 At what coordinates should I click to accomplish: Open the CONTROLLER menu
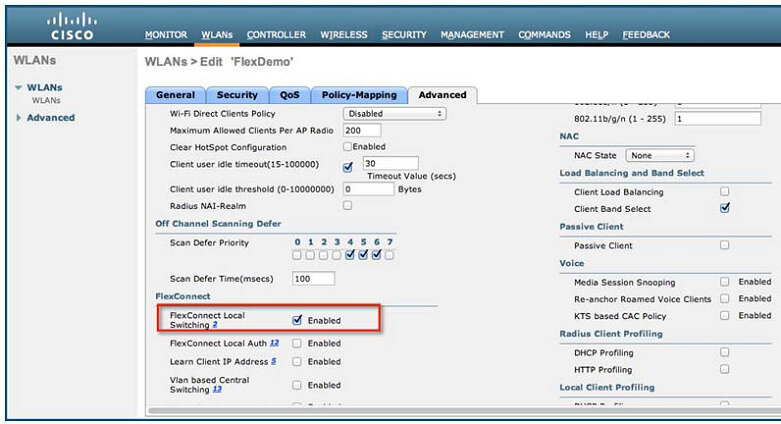[x=276, y=35]
